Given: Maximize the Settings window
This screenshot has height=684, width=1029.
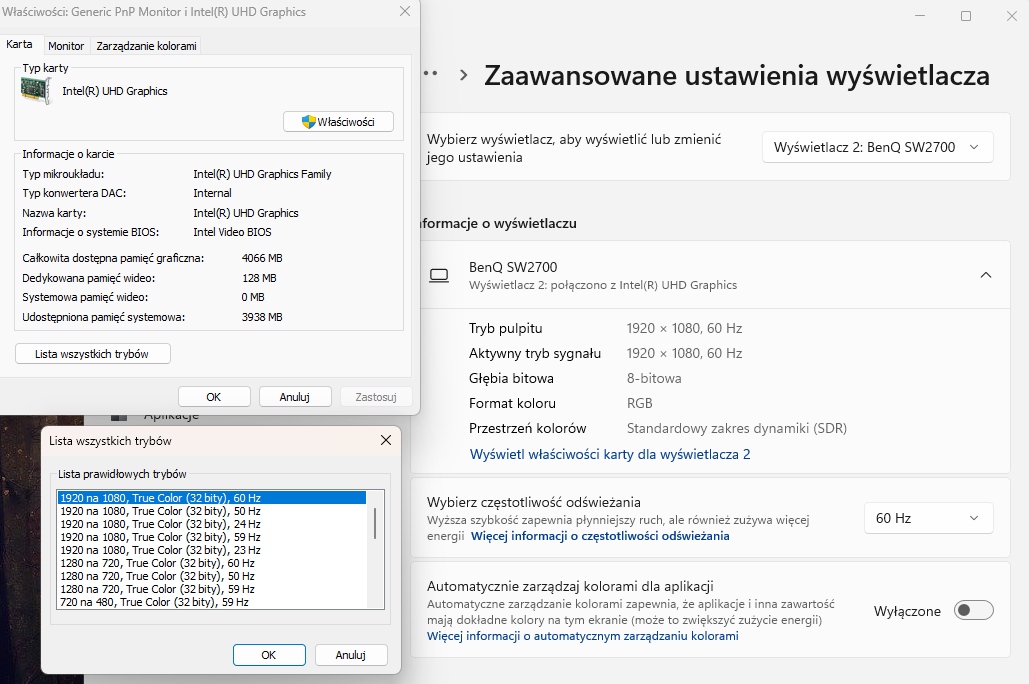Looking at the screenshot, I should point(966,16).
